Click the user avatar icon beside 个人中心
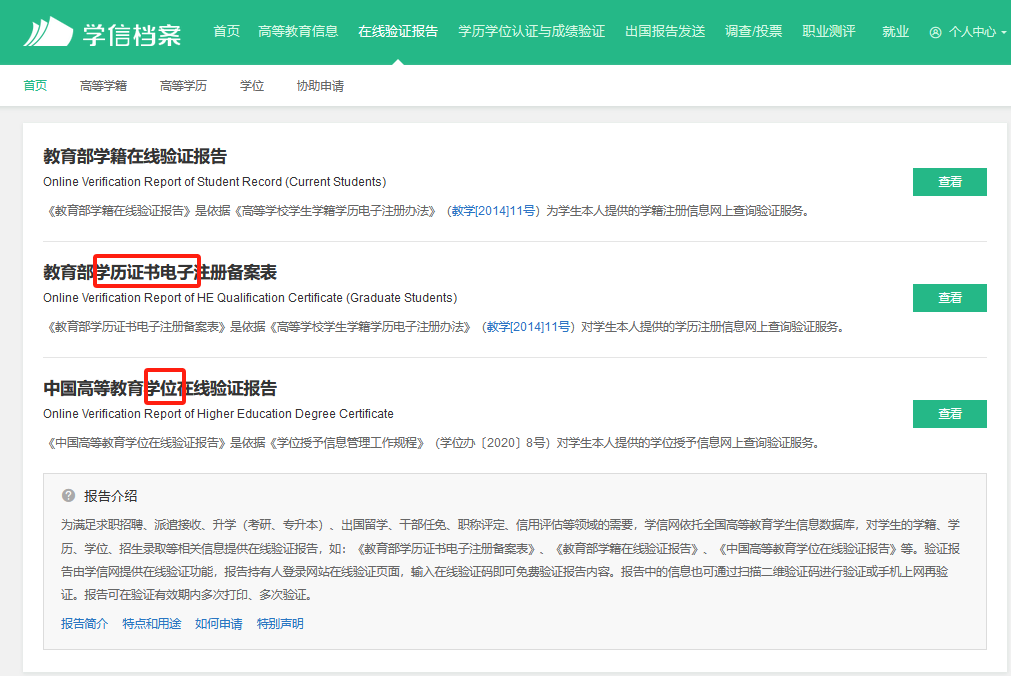The image size is (1011, 676). [936, 32]
